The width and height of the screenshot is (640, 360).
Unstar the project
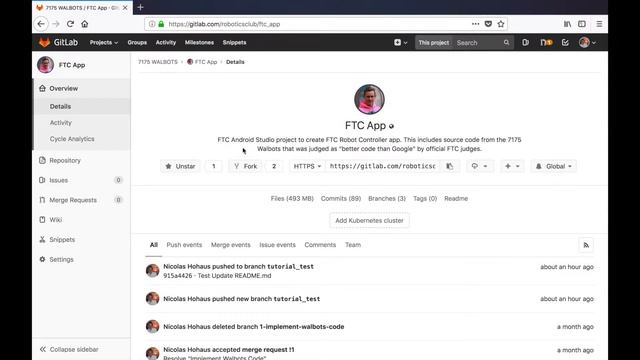[x=180, y=166]
